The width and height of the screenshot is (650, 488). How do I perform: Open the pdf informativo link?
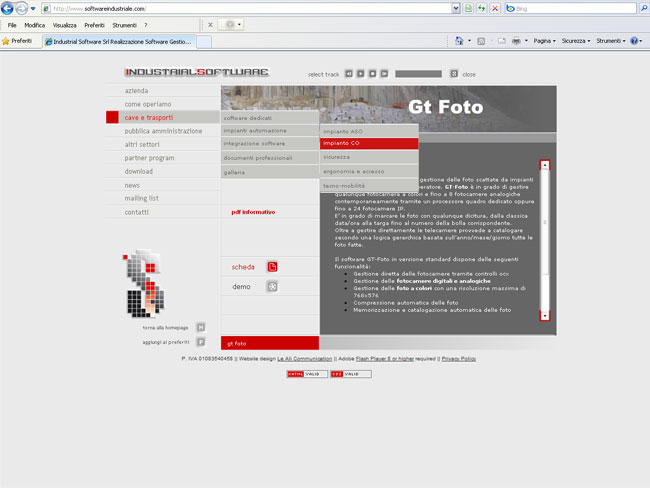(253, 212)
